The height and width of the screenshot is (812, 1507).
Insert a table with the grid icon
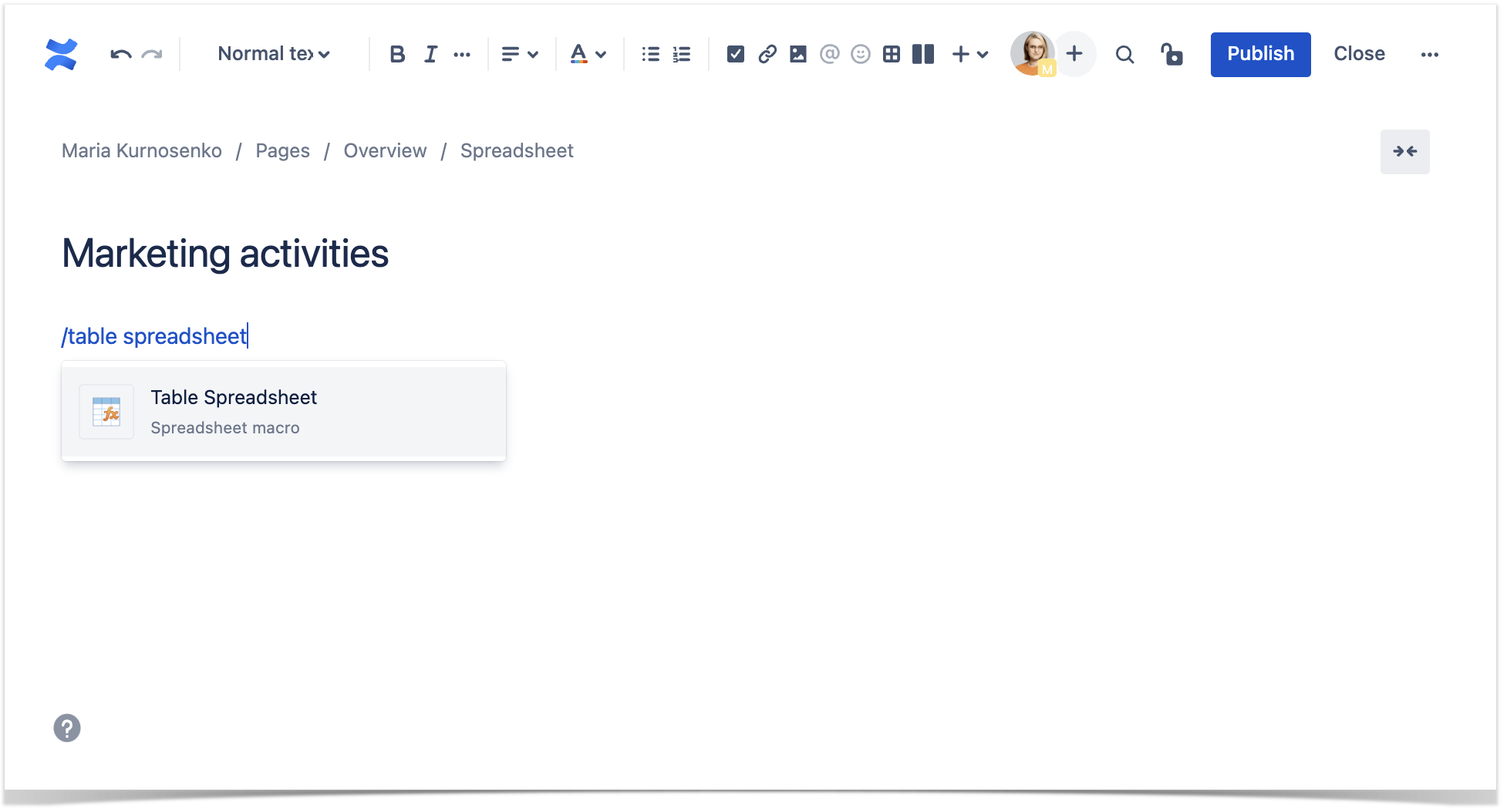(892, 54)
